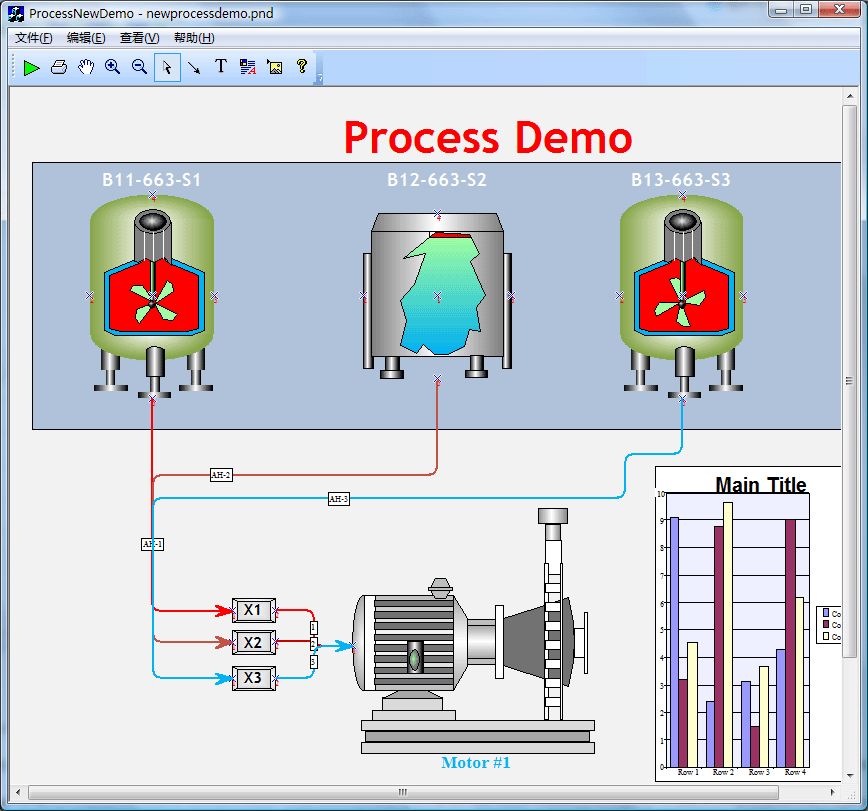Select the hand pan tool
Viewport: 868px width, 811px height.
pyautogui.click(x=85, y=67)
